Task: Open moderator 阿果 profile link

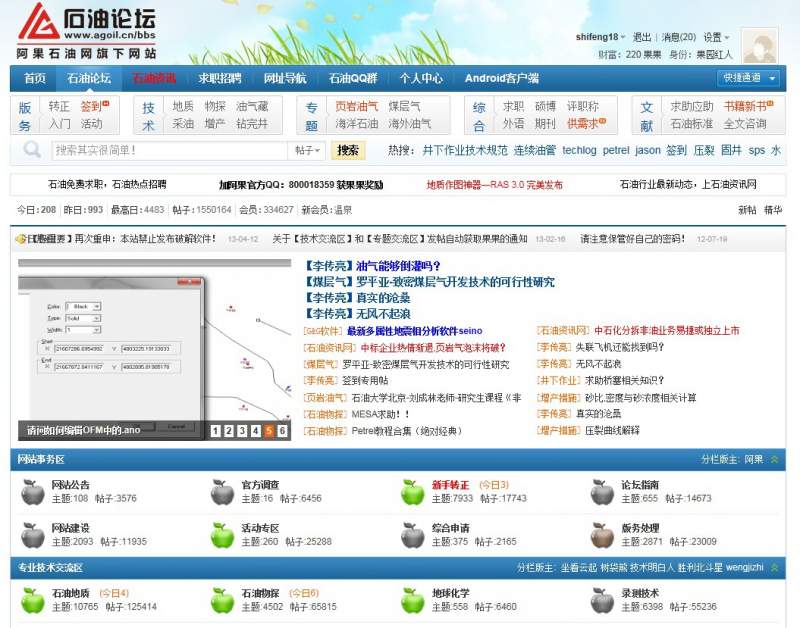Action: [754, 460]
